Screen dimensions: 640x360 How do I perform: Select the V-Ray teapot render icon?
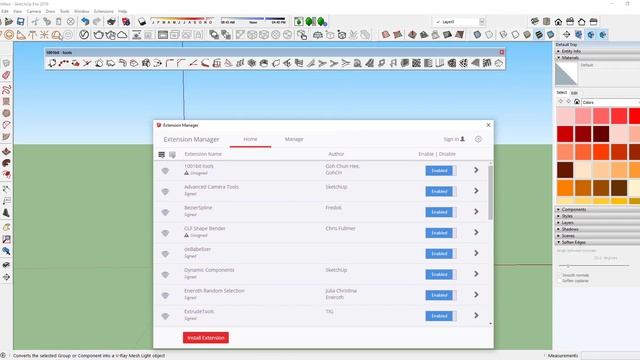coord(98,35)
